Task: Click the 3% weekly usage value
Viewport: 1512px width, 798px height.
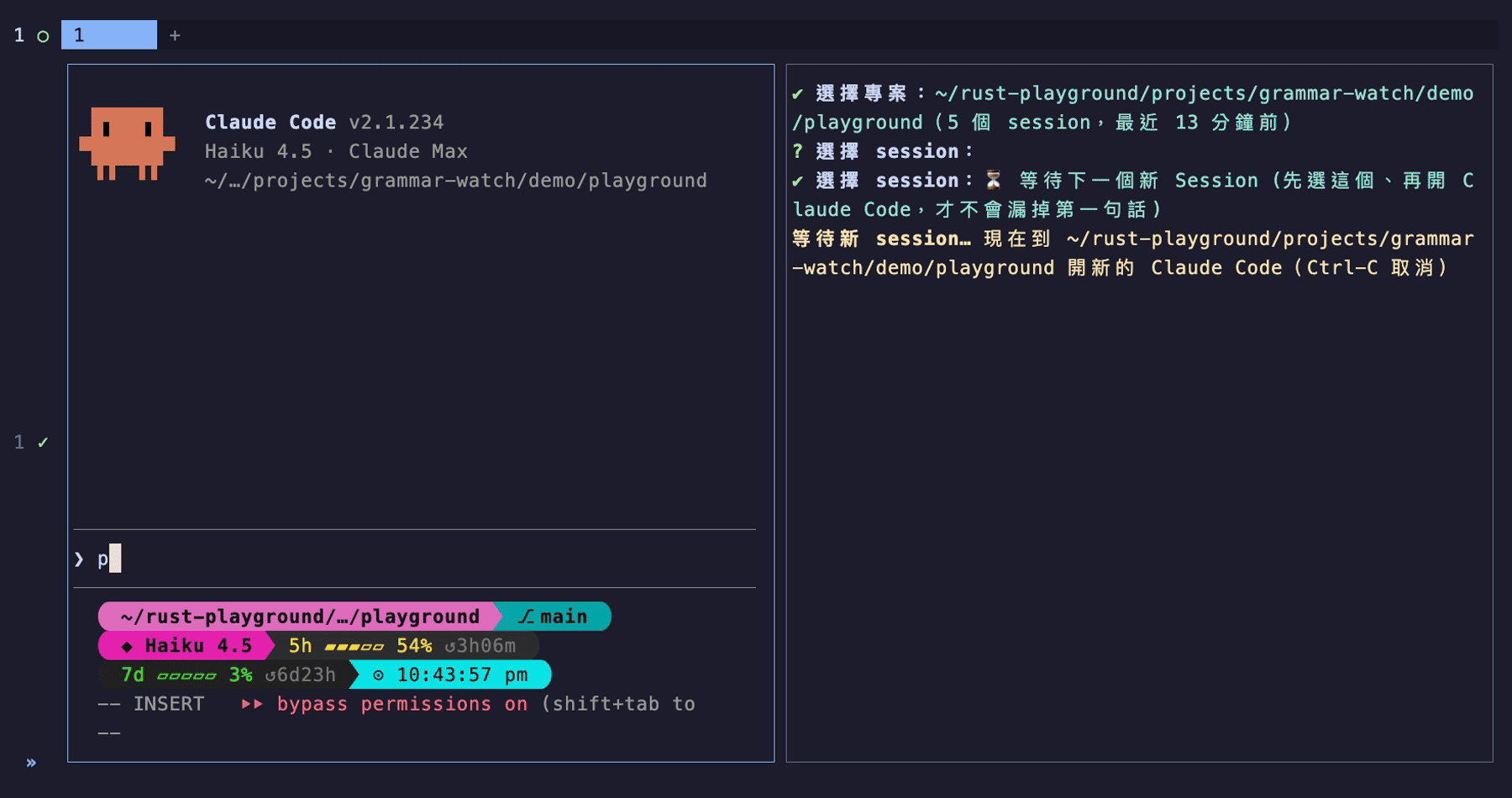Action: 241,675
